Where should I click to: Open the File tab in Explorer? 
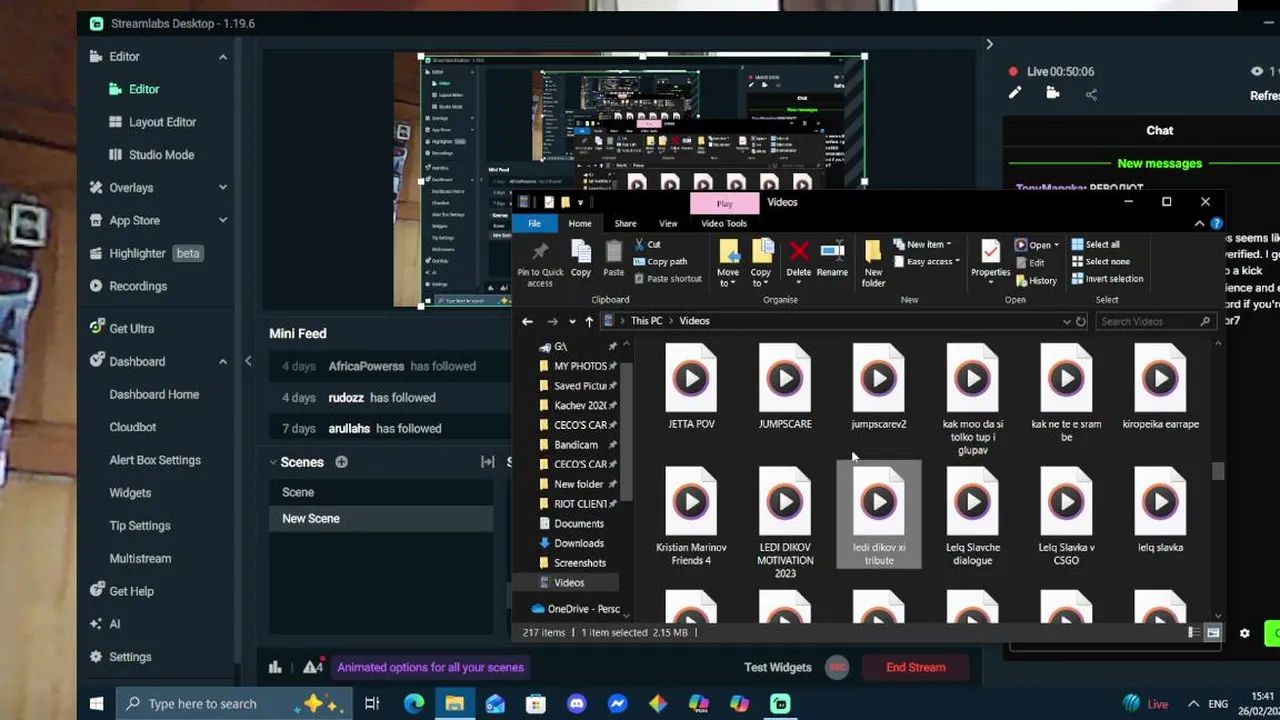534,223
